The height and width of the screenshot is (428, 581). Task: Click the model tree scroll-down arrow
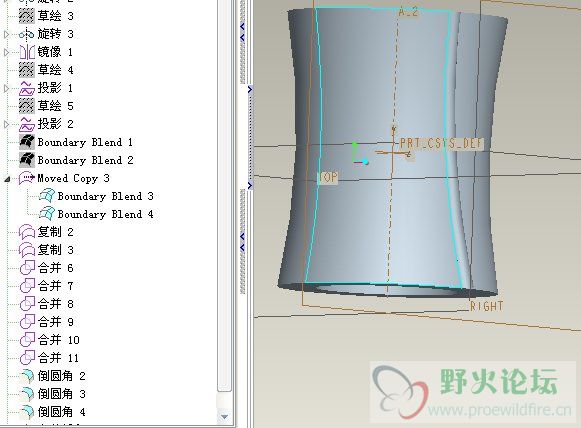pos(224,417)
